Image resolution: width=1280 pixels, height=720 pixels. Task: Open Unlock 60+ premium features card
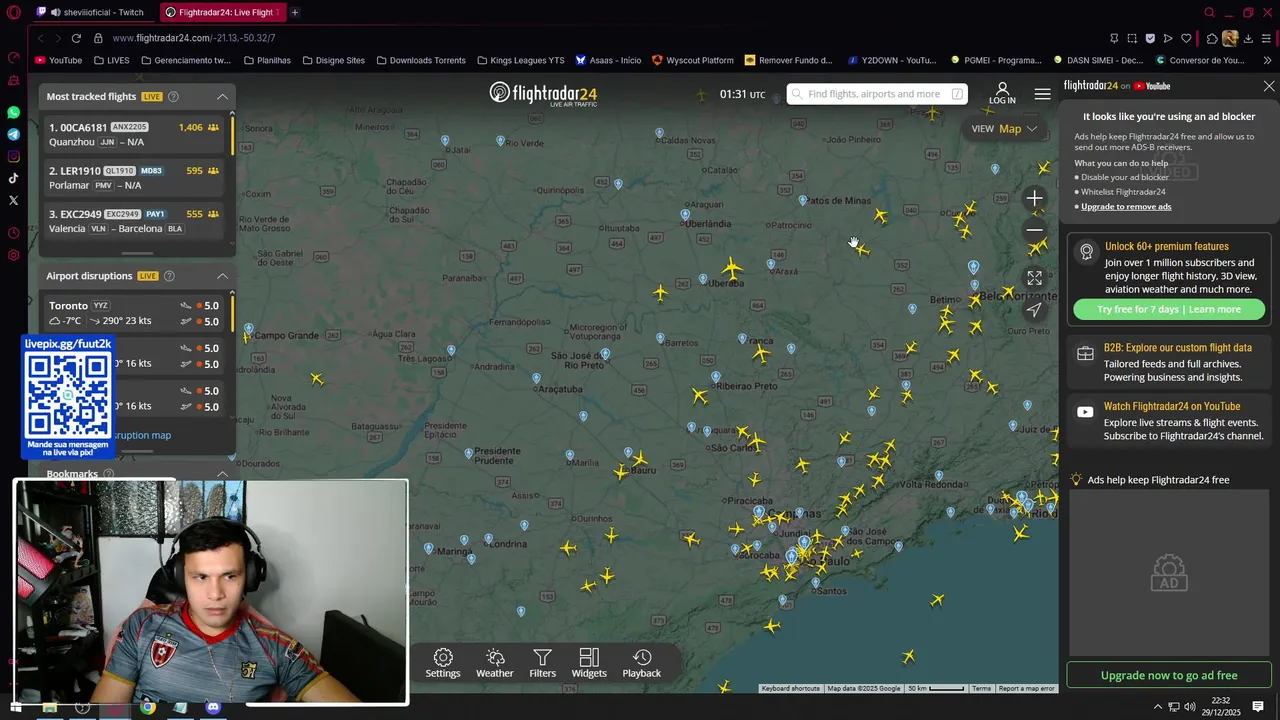pyautogui.click(x=1168, y=279)
